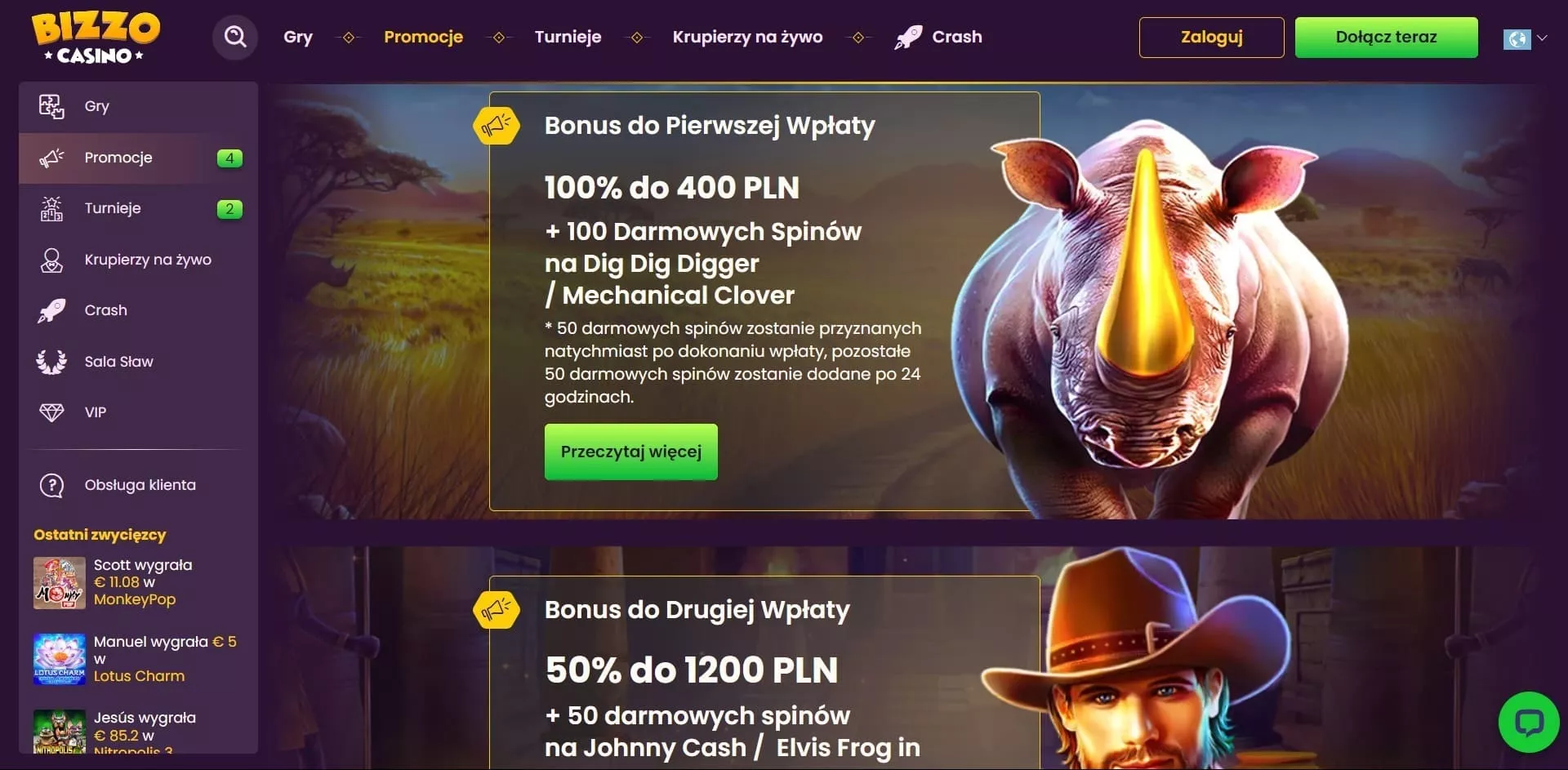Click the Lotus Charm game thumbnail
The width and height of the screenshot is (1568, 770).
(x=59, y=659)
